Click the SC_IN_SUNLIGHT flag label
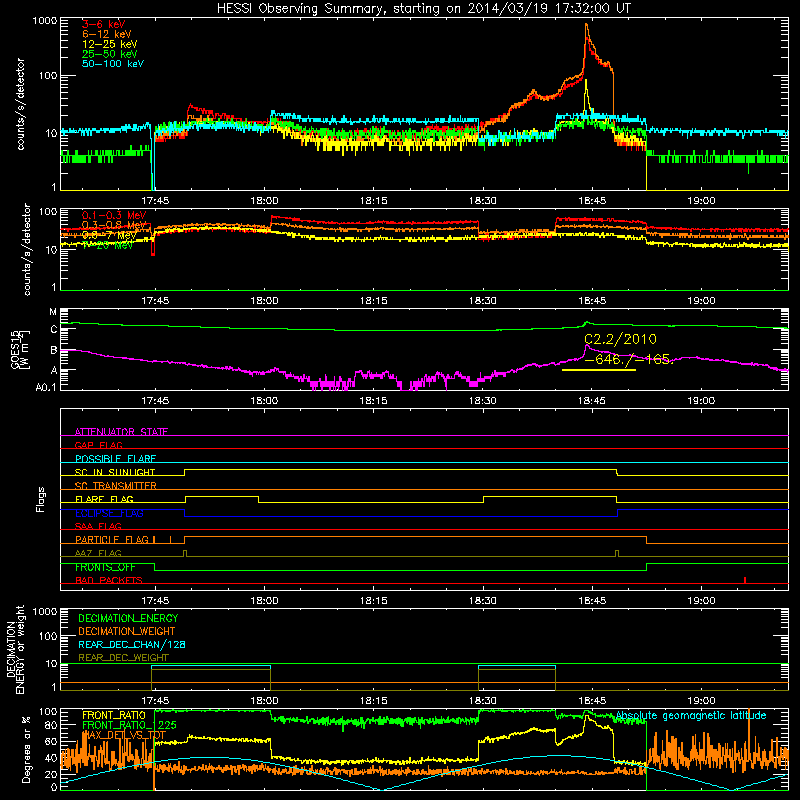Image resolution: width=800 pixels, height=800 pixels. [115, 472]
